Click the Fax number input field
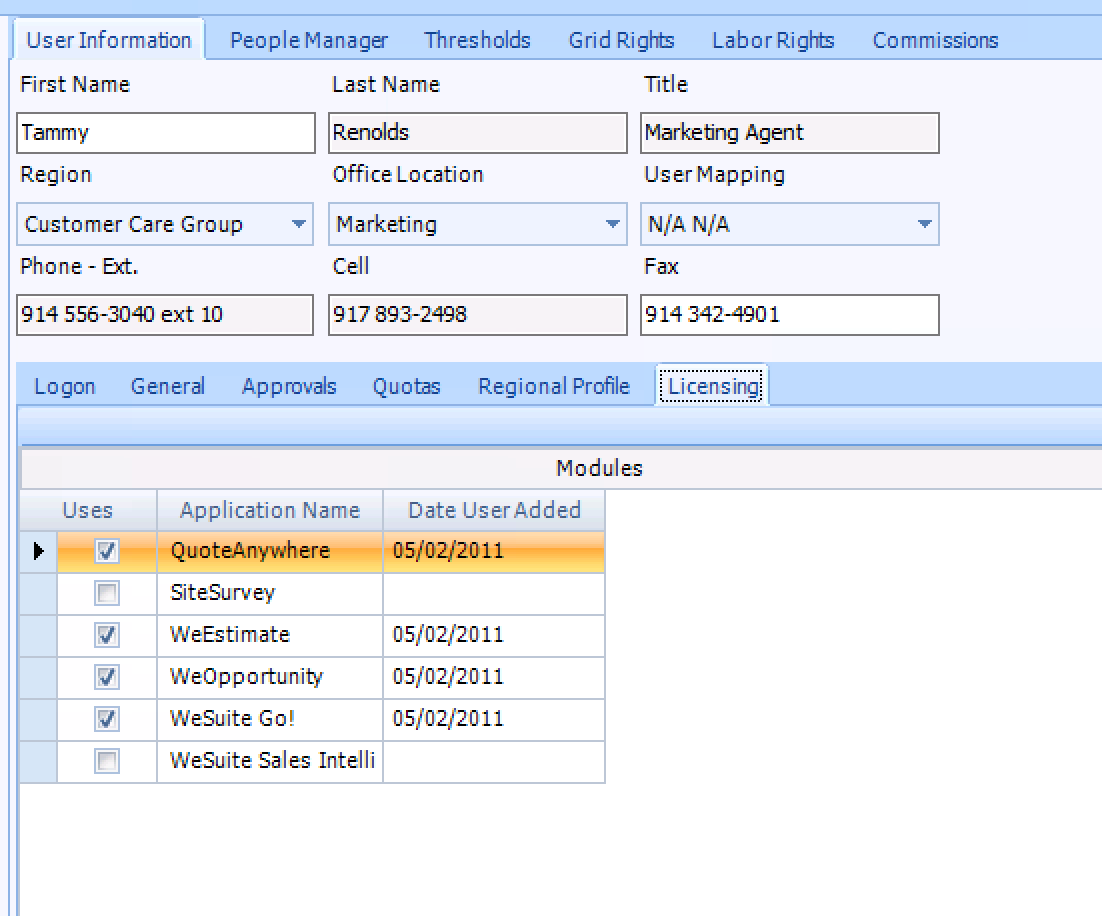Viewport: 1102px width, 916px height. pyautogui.click(x=790, y=314)
